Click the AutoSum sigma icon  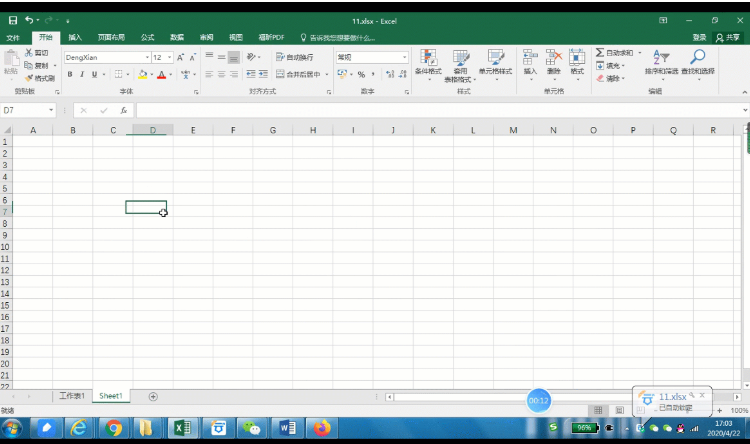coord(600,52)
